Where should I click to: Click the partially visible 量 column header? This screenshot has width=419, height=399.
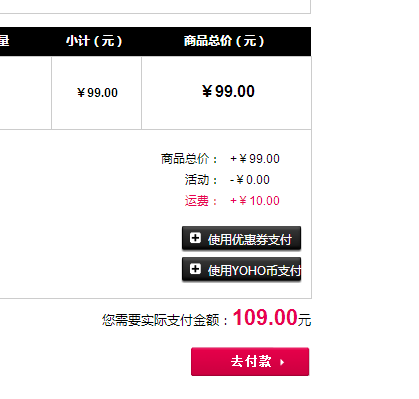pos(4,41)
